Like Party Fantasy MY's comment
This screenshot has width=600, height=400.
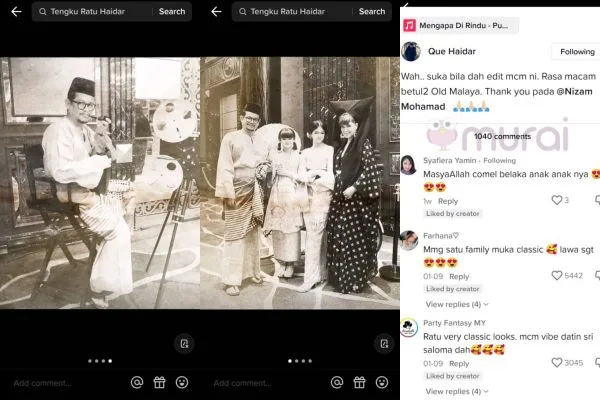(x=557, y=363)
